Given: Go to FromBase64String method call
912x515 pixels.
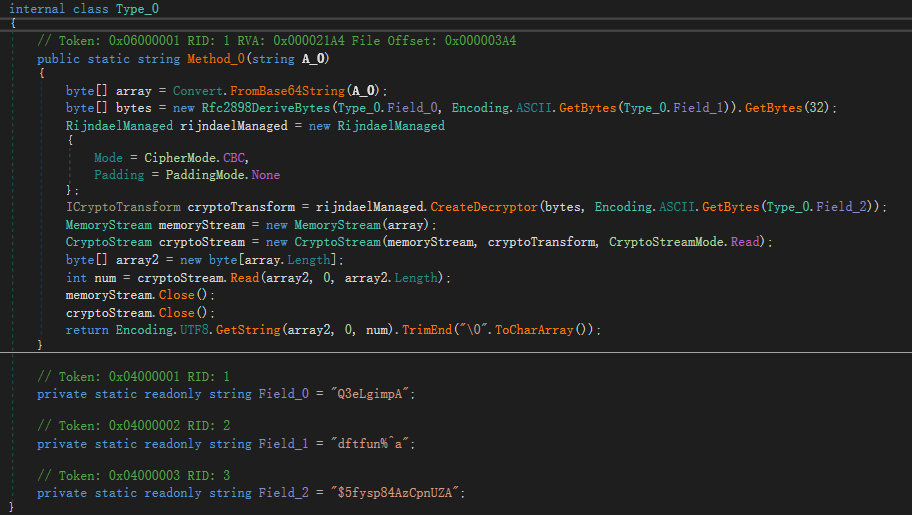Looking at the screenshot, I should coord(287,91).
